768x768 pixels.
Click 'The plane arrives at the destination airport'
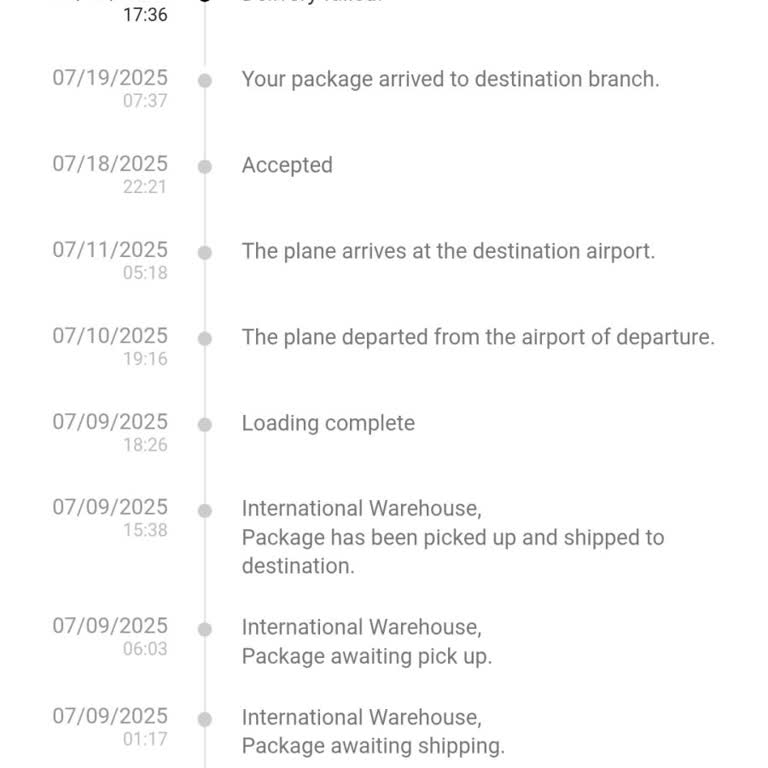click(x=448, y=251)
